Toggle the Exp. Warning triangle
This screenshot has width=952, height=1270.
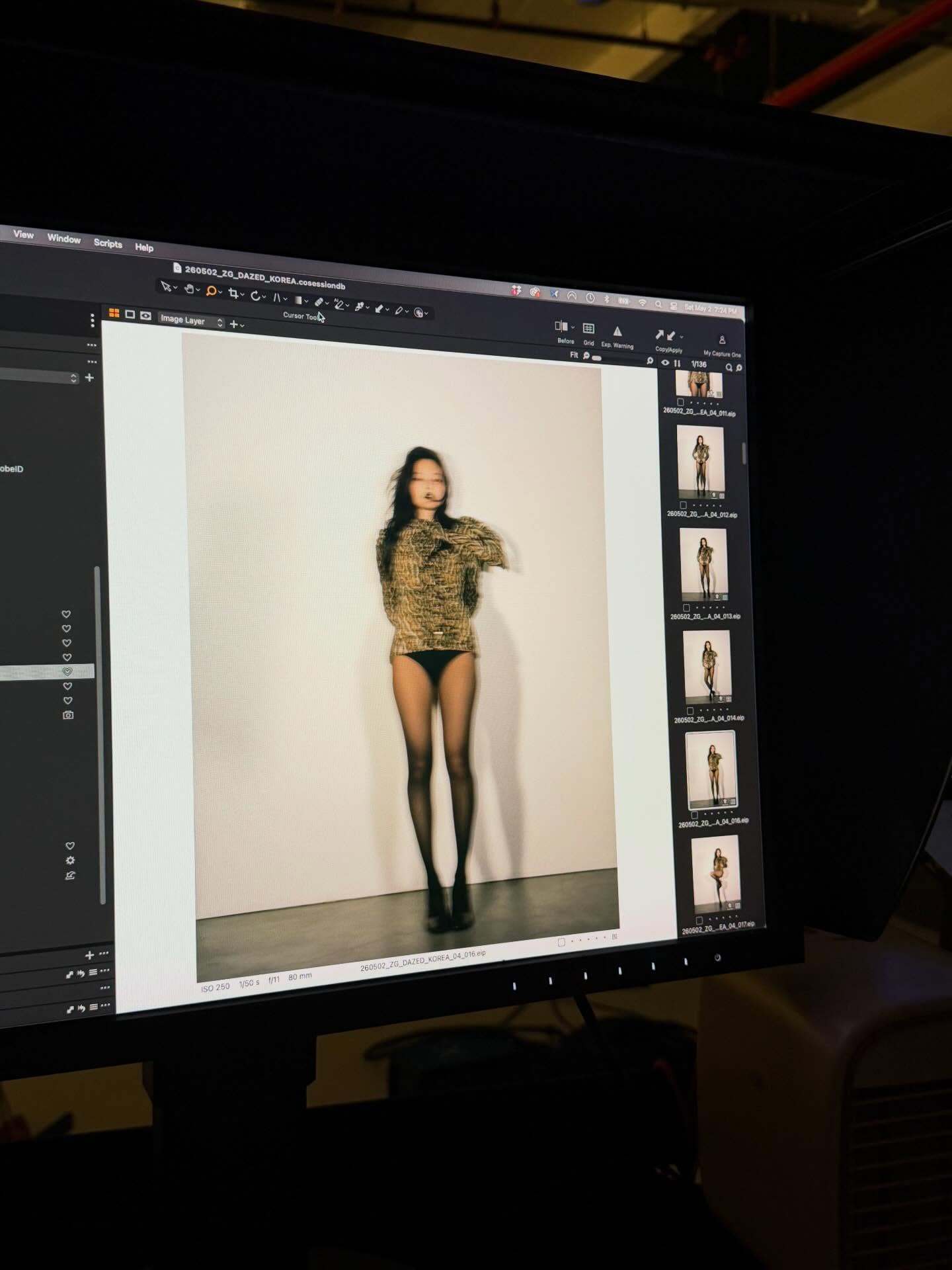(617, 331)
